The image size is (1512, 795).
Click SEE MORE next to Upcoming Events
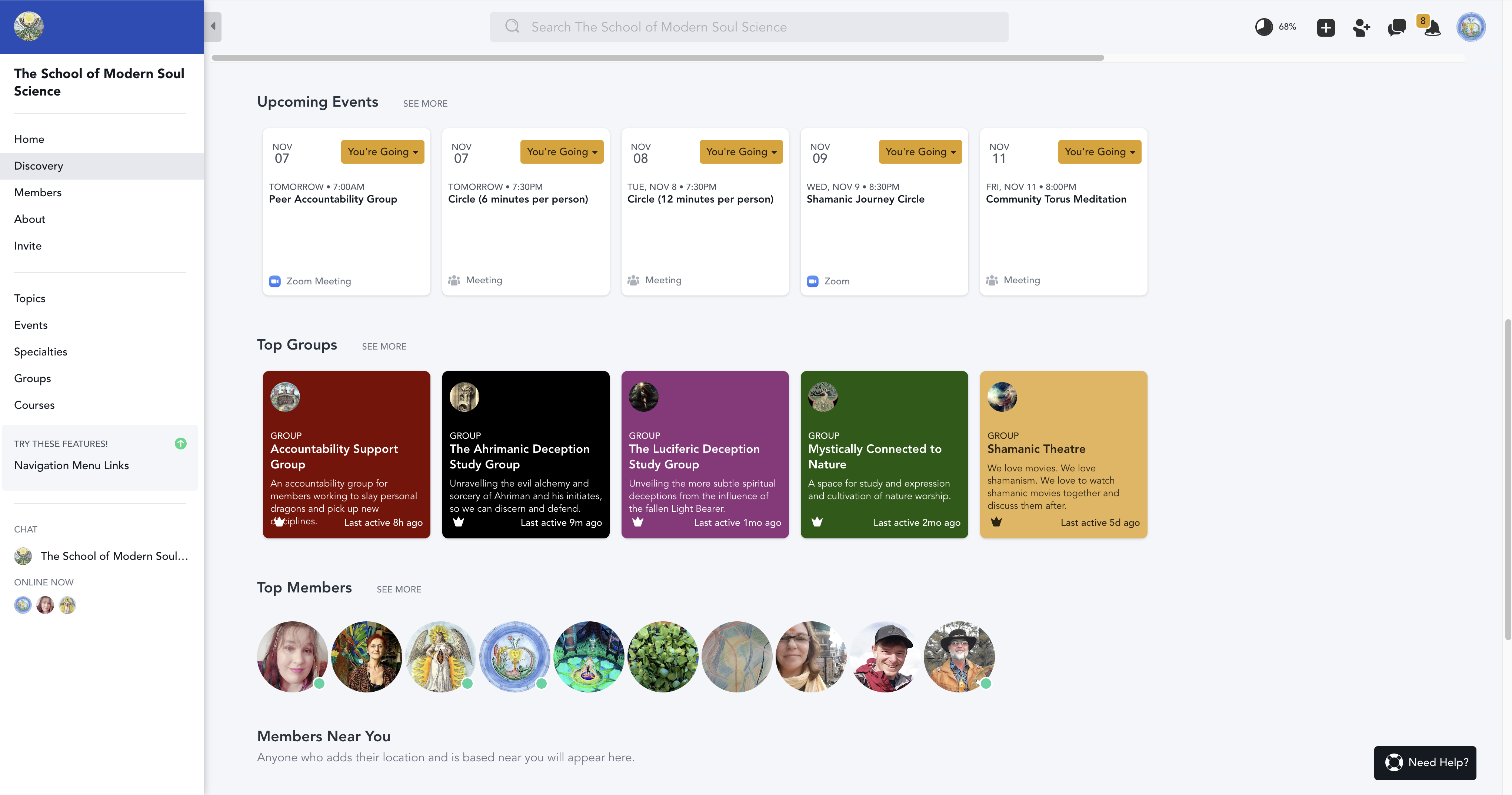[425, 104]
